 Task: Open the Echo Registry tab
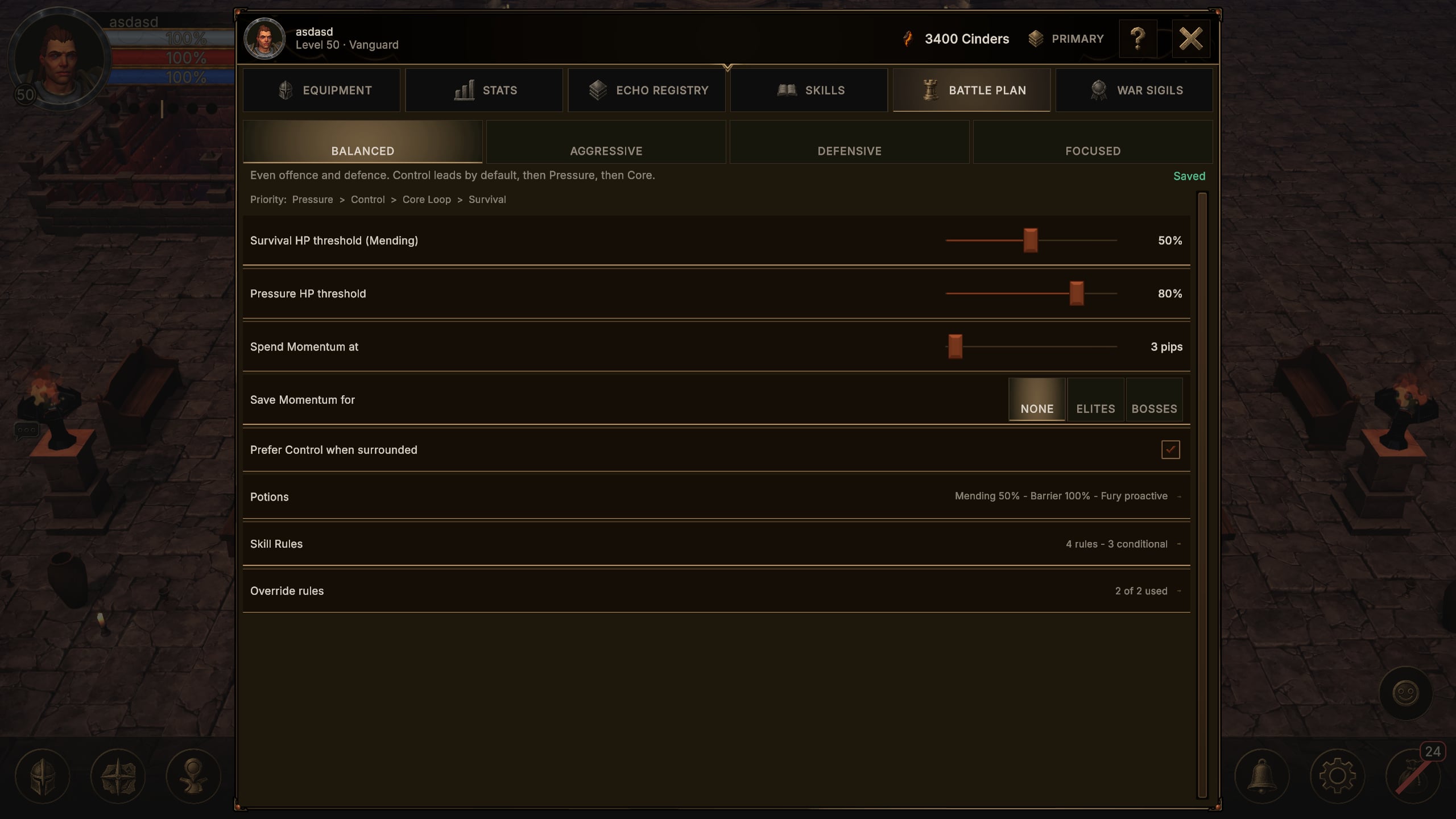(x=647, y=90)
